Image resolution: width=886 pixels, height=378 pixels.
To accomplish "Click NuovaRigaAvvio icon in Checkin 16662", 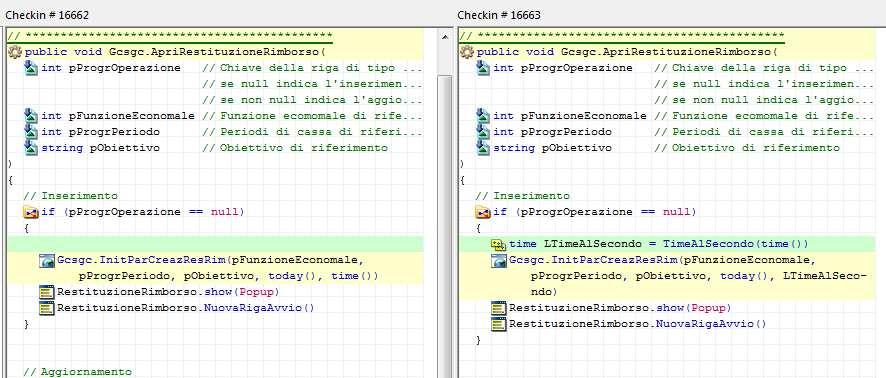I will 47,308.
